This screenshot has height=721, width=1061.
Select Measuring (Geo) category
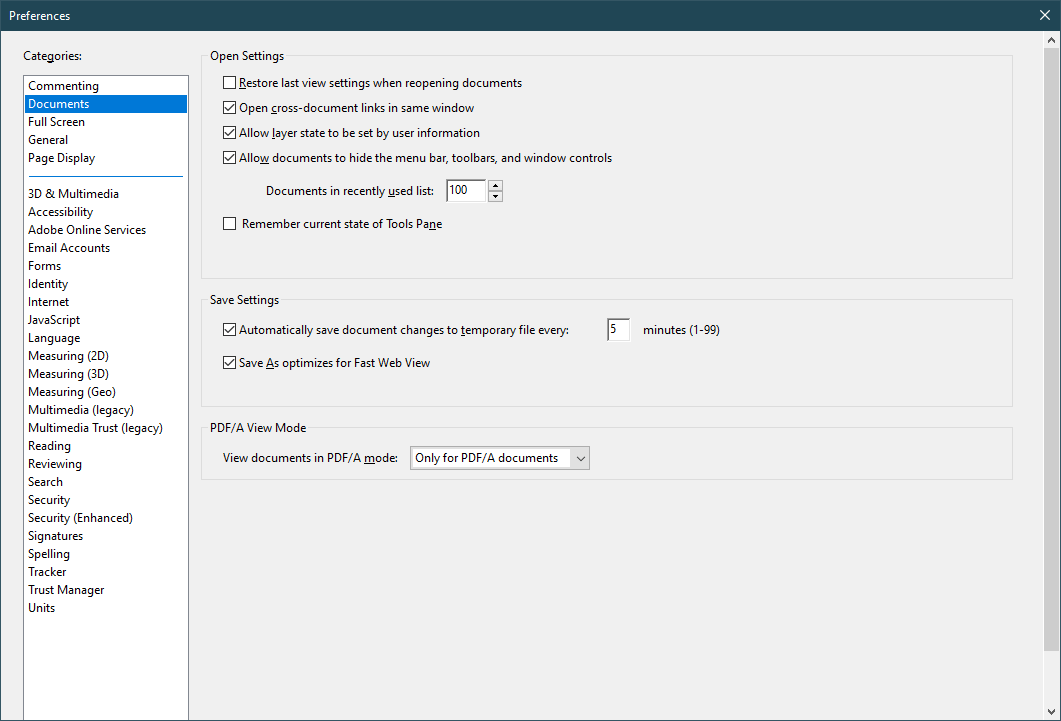pyautogui.click(x=106, y=392)
